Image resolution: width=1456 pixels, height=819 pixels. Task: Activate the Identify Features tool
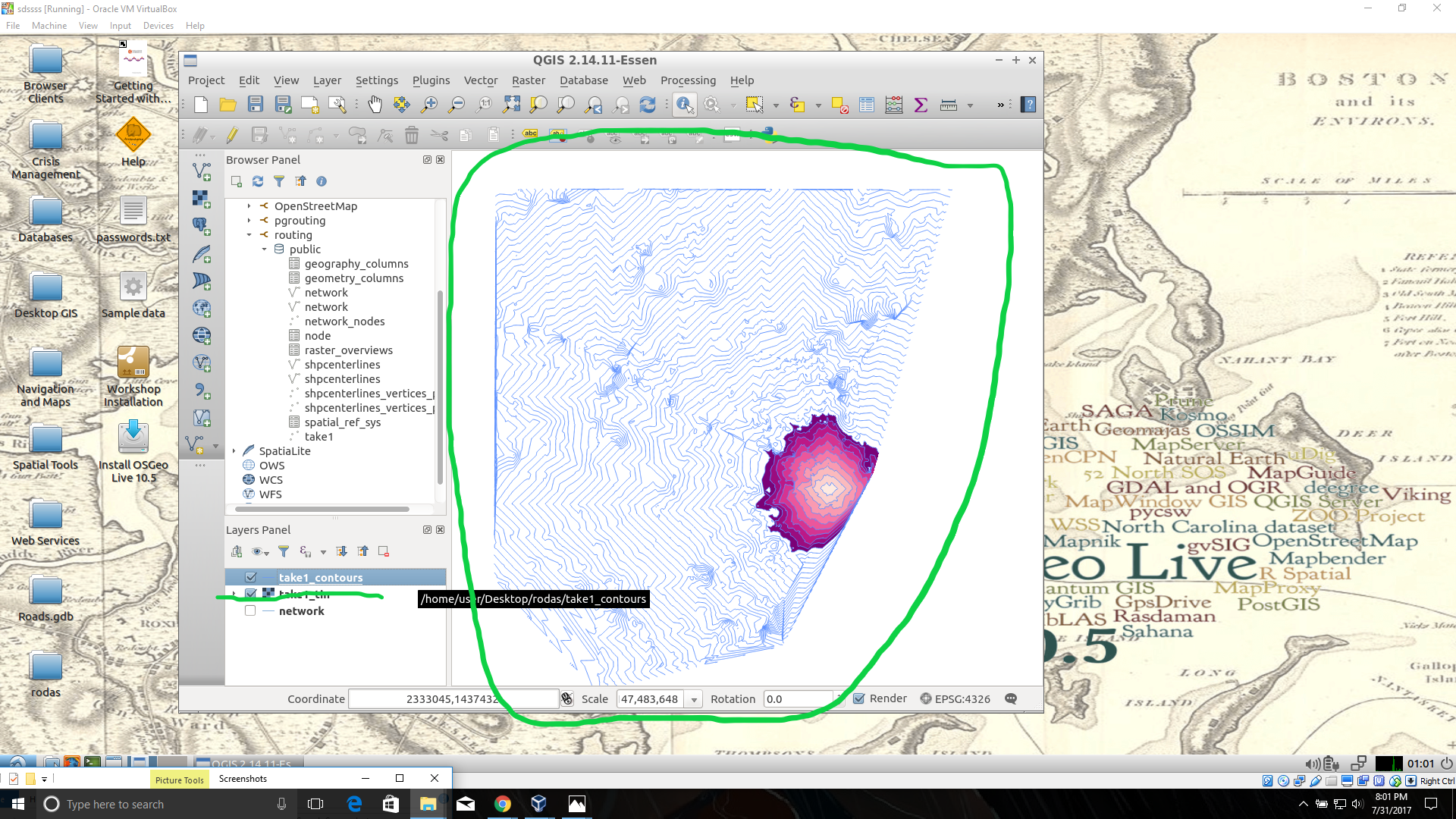click(x=685, y=105)
